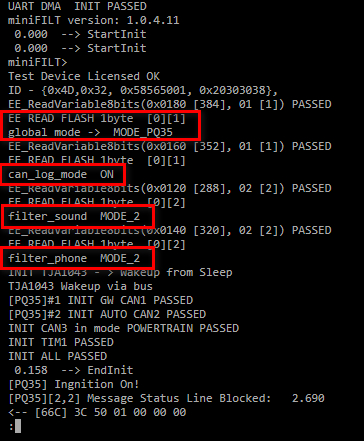364x441 pixels.
Task: Click '[PQ35] Ingnition On!' line
Action: point(74,384)
